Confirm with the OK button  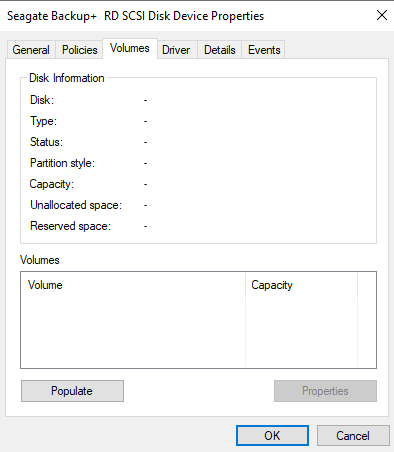272,435
